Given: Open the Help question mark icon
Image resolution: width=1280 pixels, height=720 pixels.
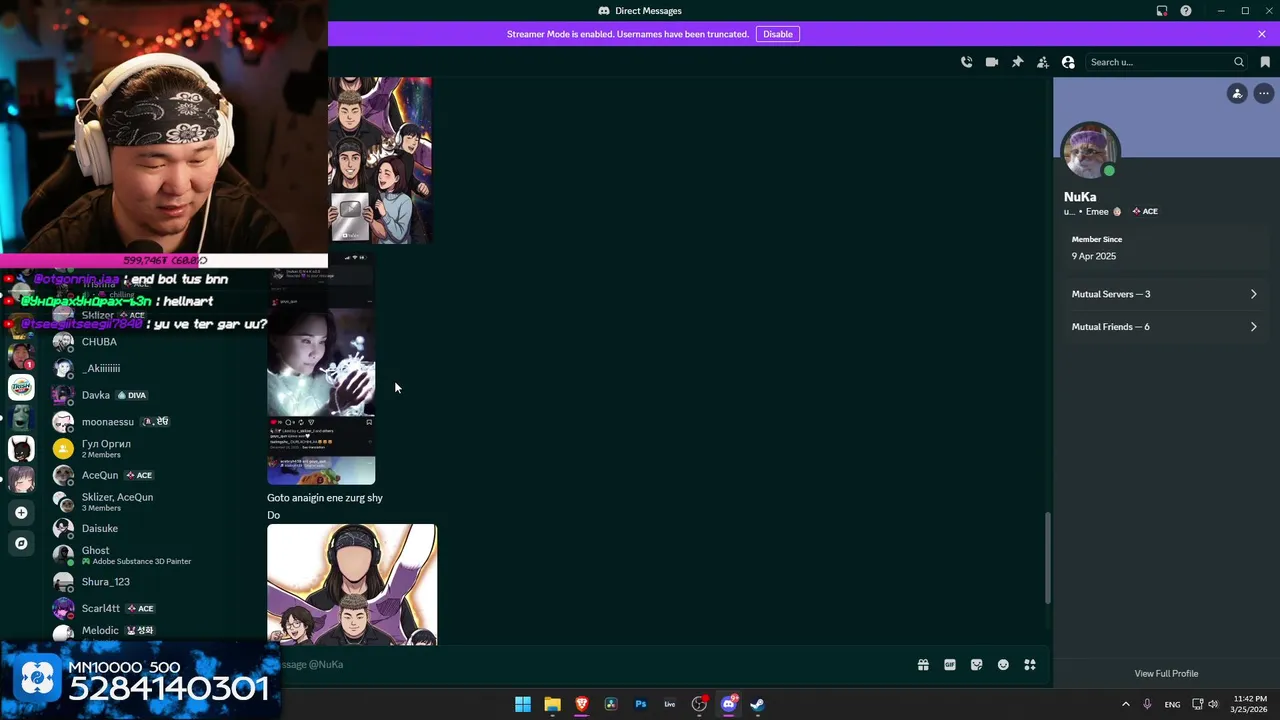Looking at the screenshot, I should click(x=1186, y=11).
